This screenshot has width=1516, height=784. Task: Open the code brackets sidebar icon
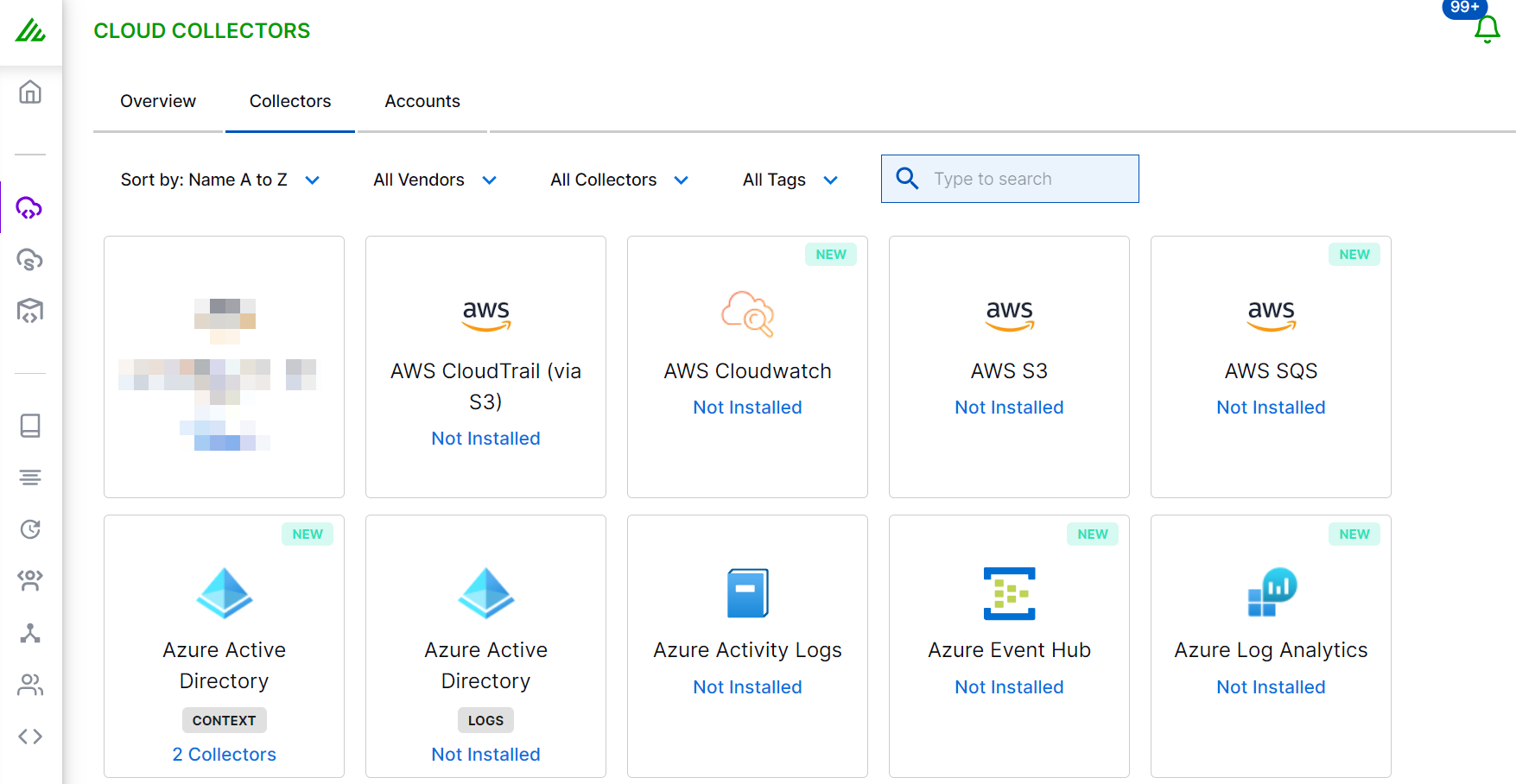pos(30,737)
